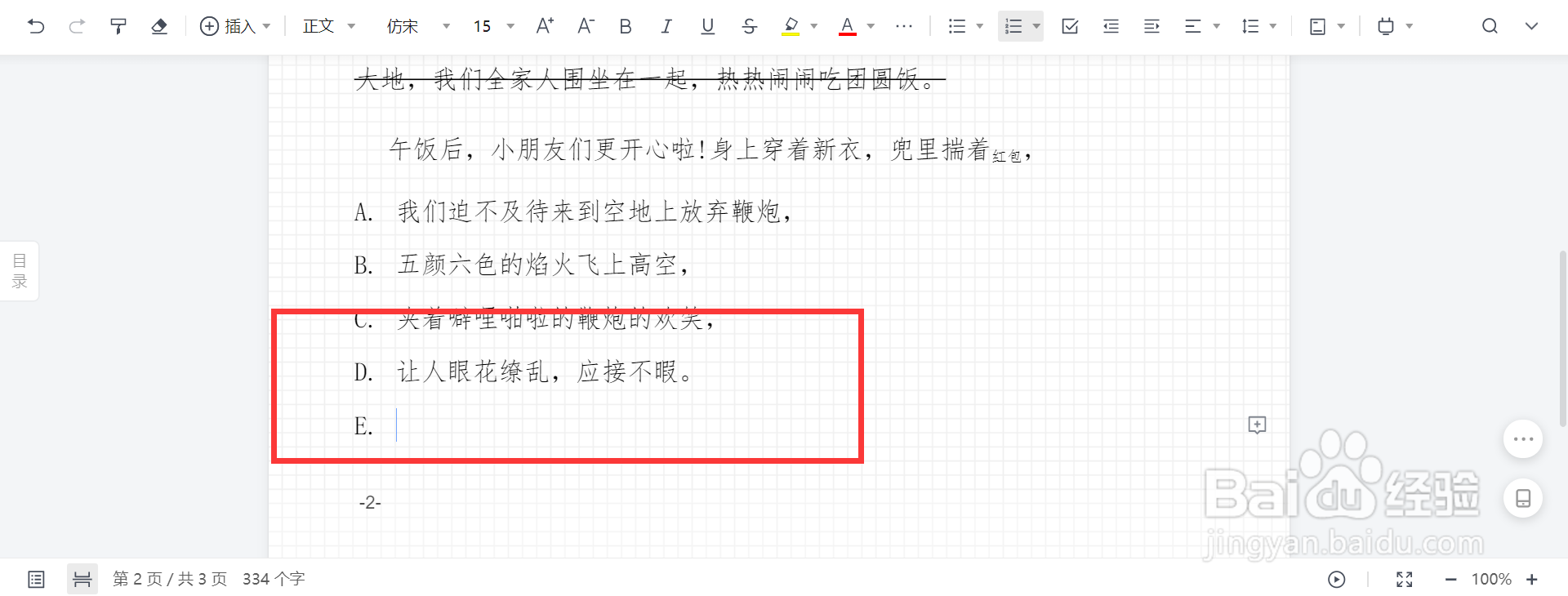Click list item D text 让人眼花缭乱
Screen dimensions: 1568x596
(x=473, y=372)
